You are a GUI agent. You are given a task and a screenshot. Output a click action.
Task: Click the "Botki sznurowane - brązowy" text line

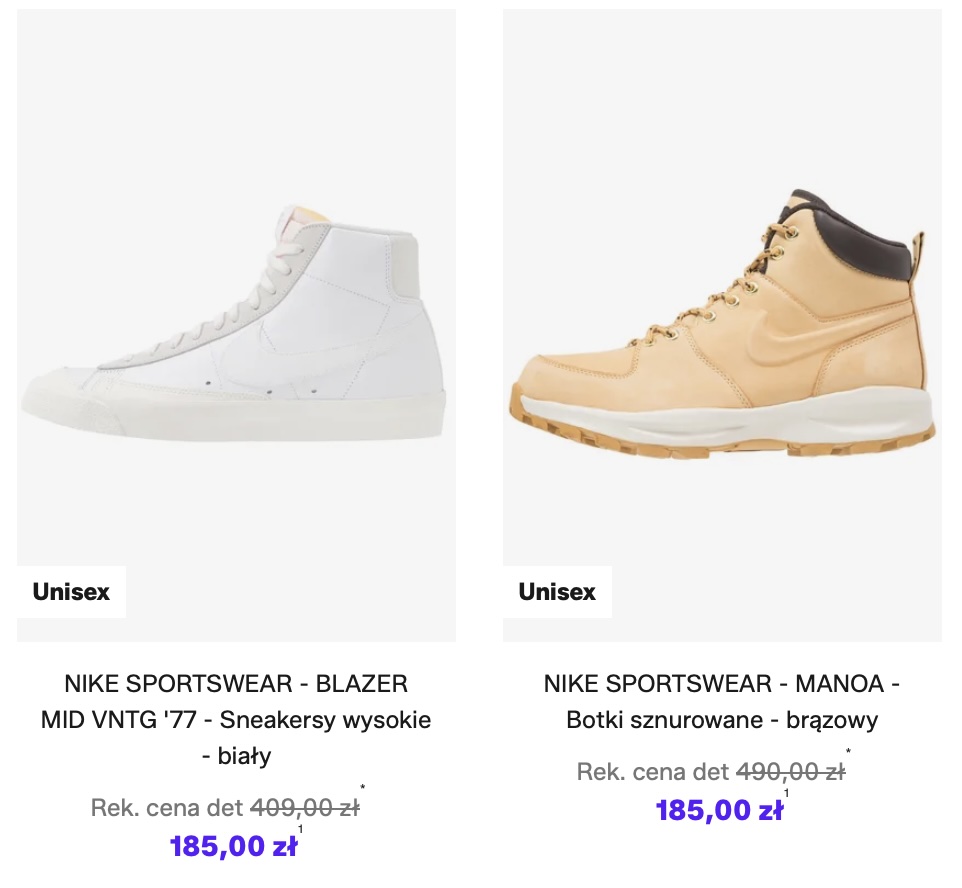point(721,720)
